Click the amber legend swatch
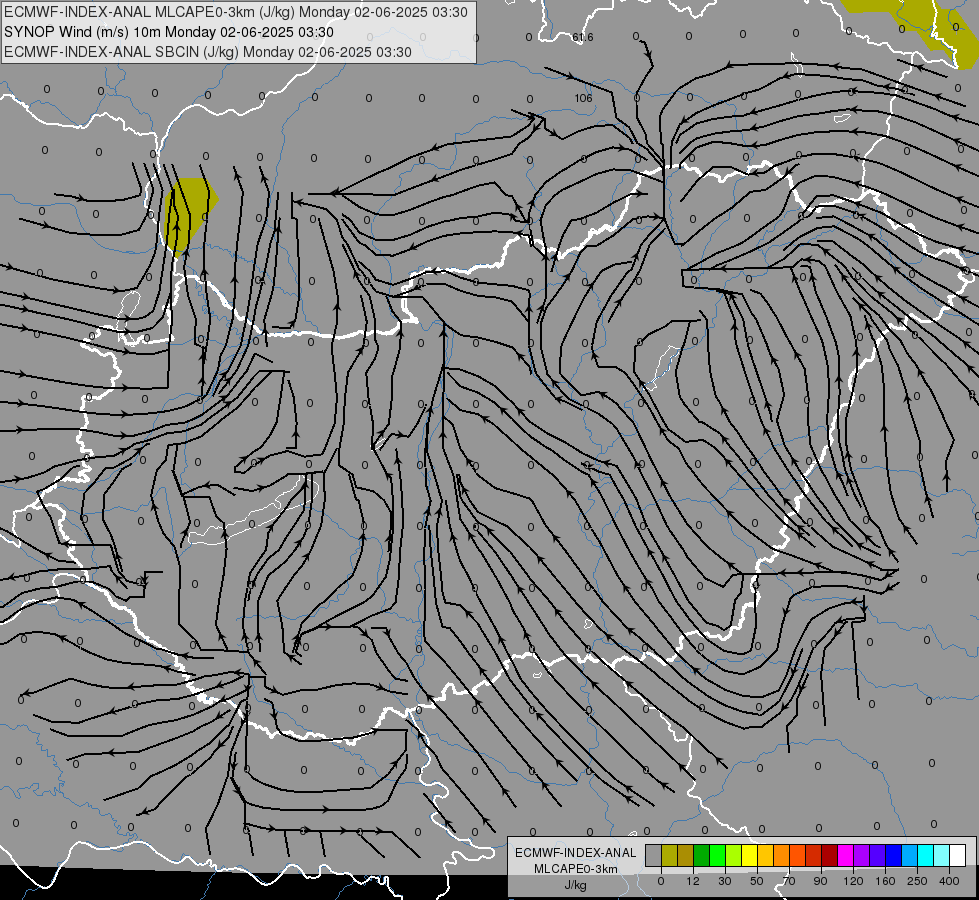The height and width of the screenshot is (900, 979). click(x=766, y=855)
